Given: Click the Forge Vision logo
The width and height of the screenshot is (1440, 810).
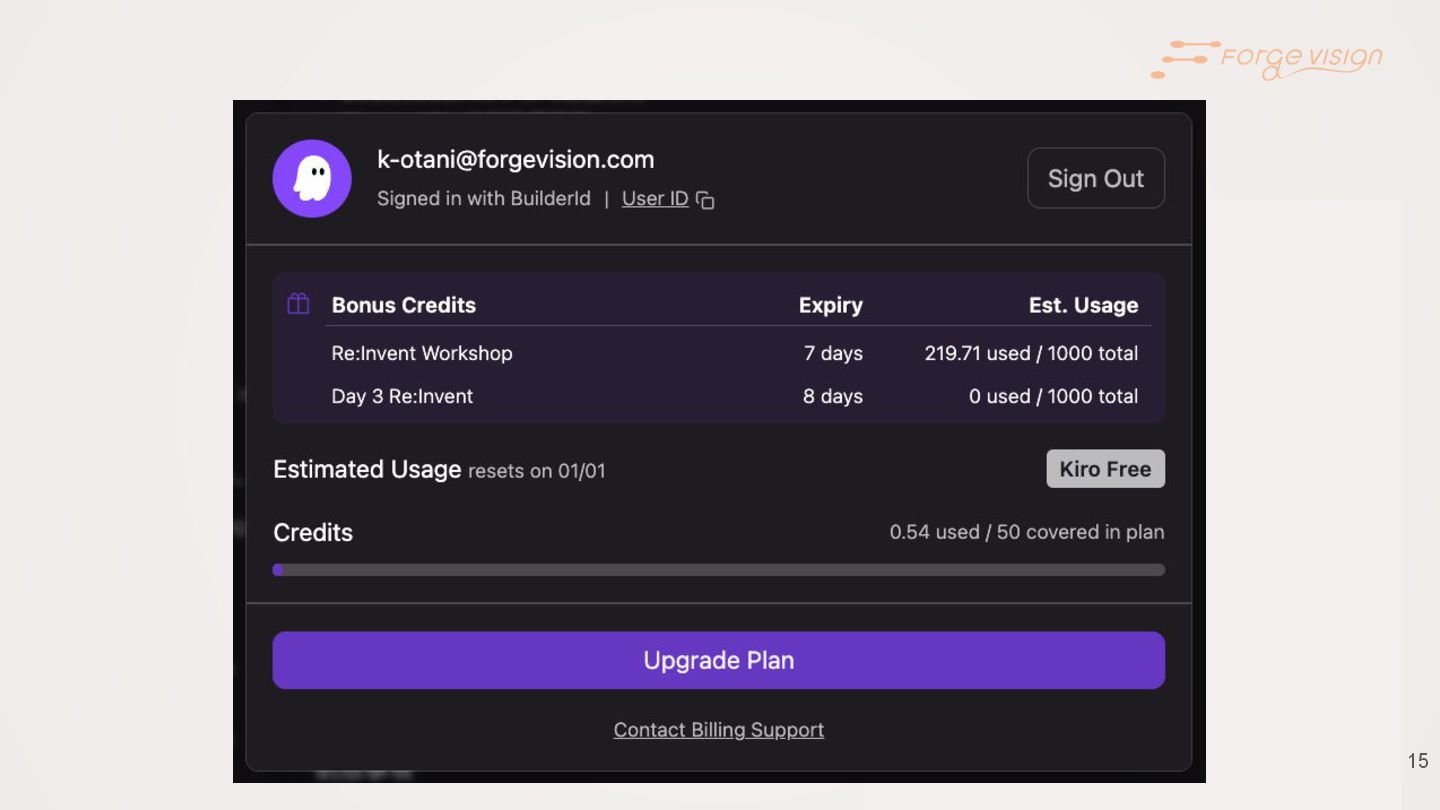Looking at the screenshot, I should 1267,59.
